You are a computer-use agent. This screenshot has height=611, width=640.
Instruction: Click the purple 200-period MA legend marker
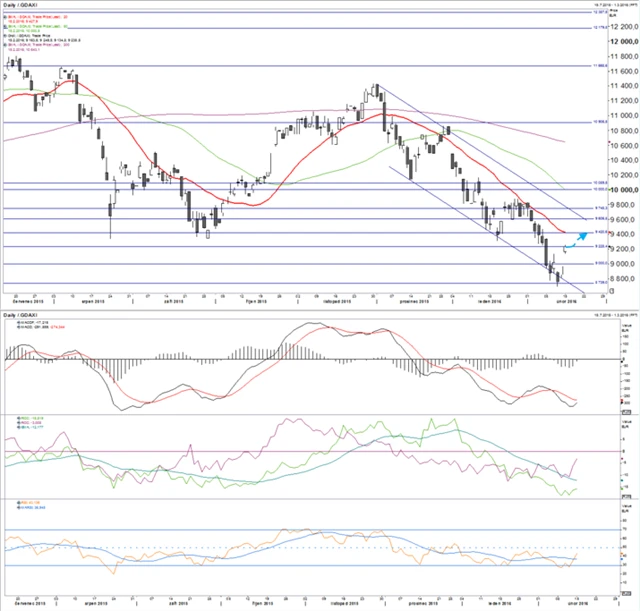4,44
